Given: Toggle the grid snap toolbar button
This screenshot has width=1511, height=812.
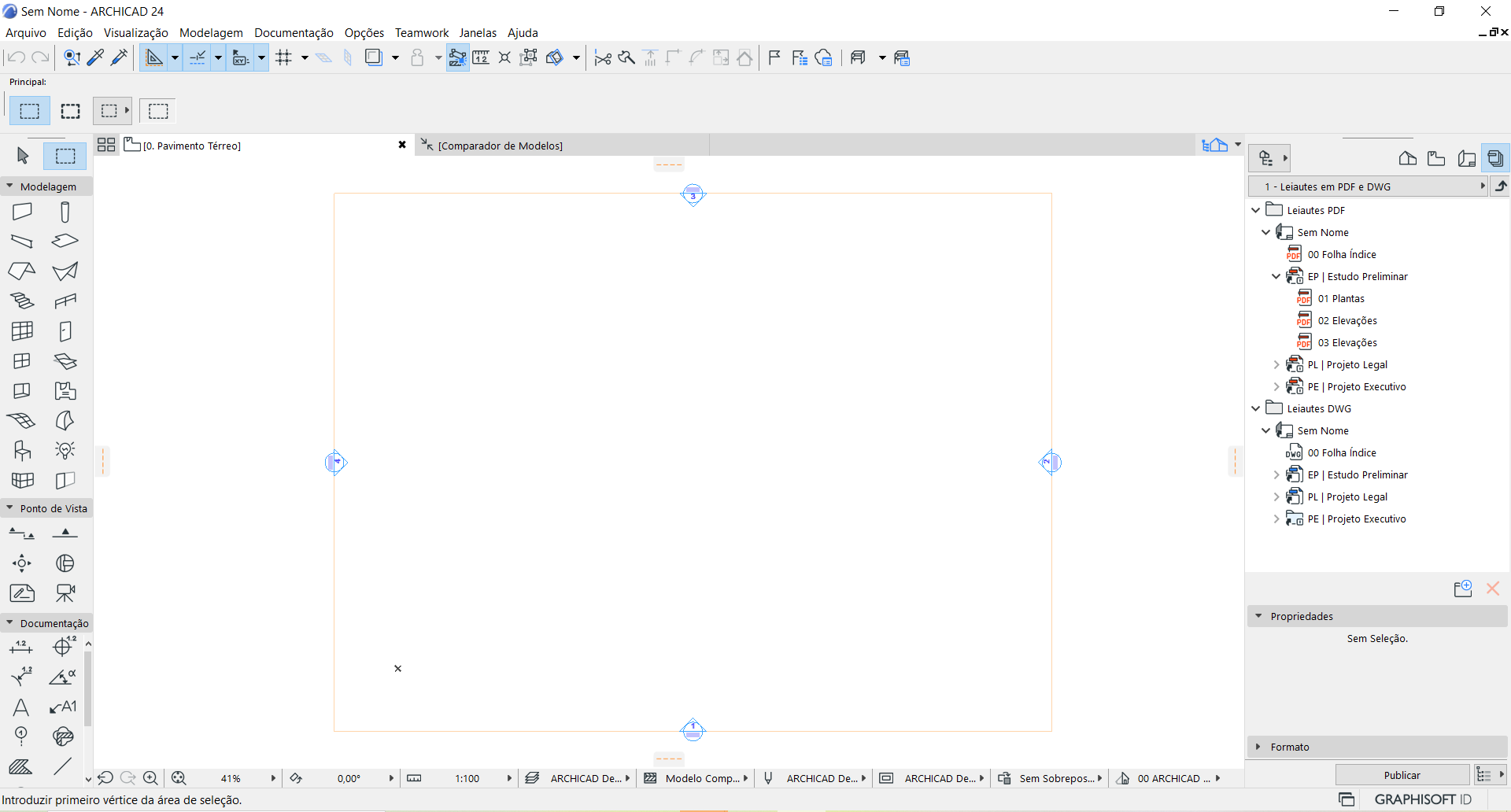Looking at the screenshot, I should tap(284, 57).
